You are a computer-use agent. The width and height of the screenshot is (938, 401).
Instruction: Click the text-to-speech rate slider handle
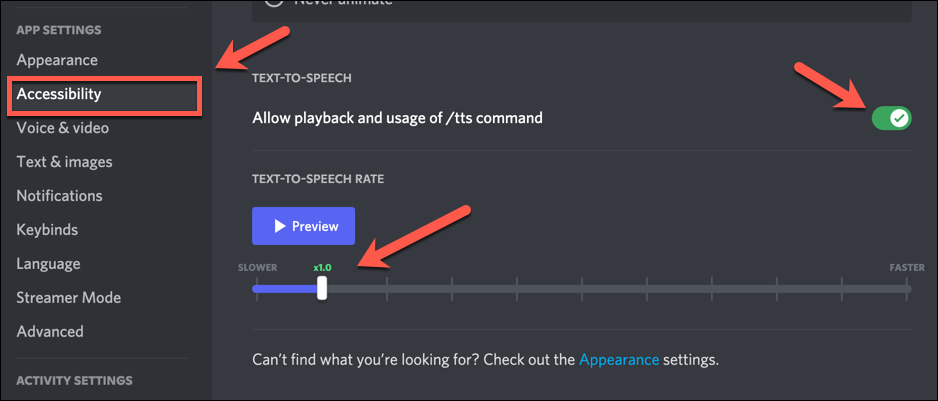[321, 289]
